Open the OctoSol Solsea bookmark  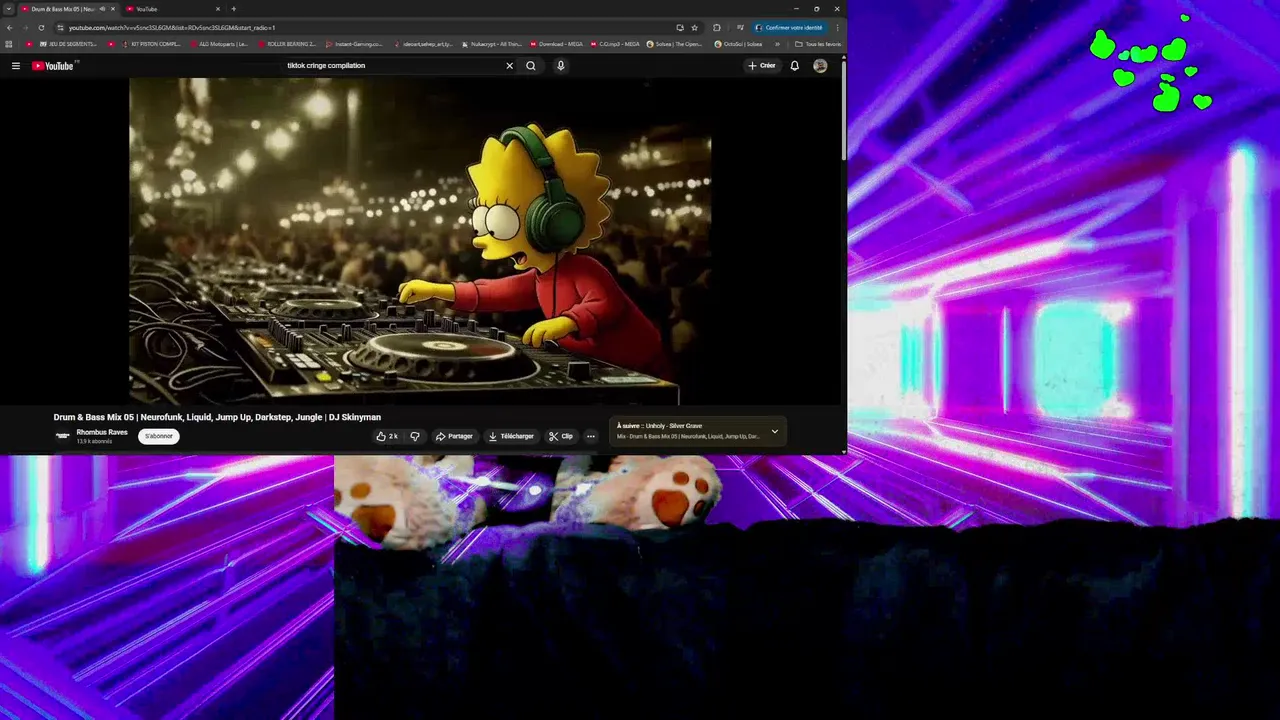[738, 44]
